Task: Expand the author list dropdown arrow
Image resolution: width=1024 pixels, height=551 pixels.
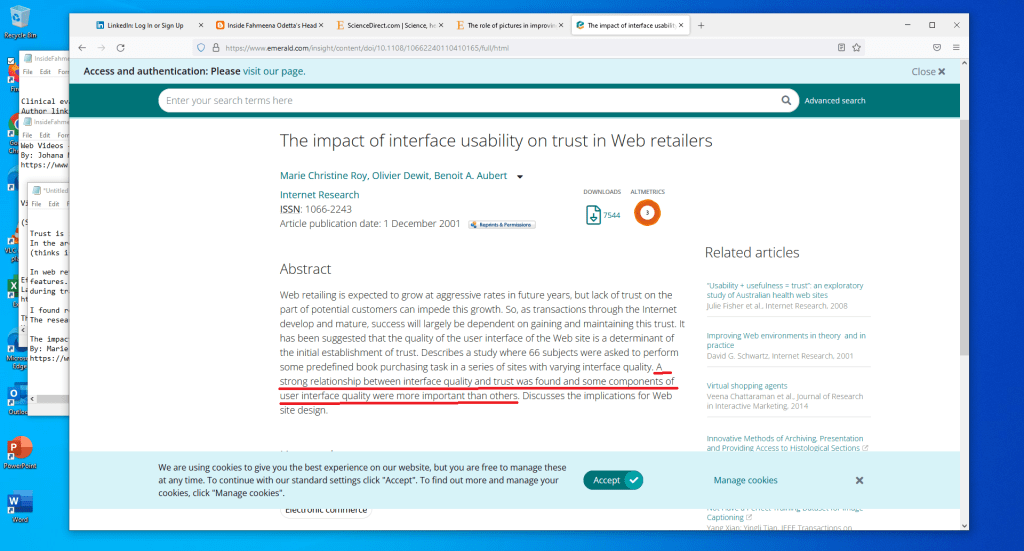Action: (x=520, y=177)
